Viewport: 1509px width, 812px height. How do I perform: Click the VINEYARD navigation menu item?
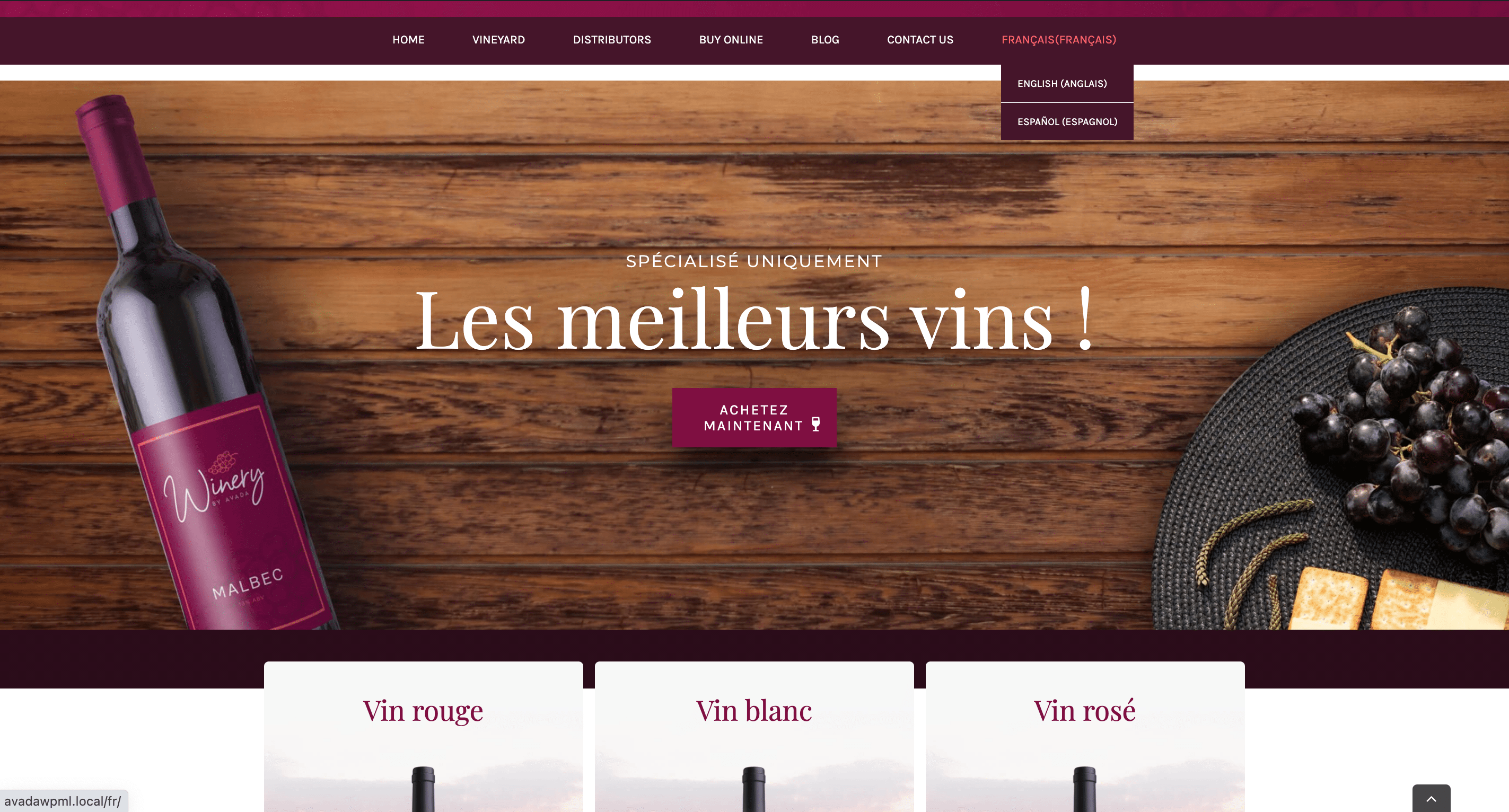[498, 39]
